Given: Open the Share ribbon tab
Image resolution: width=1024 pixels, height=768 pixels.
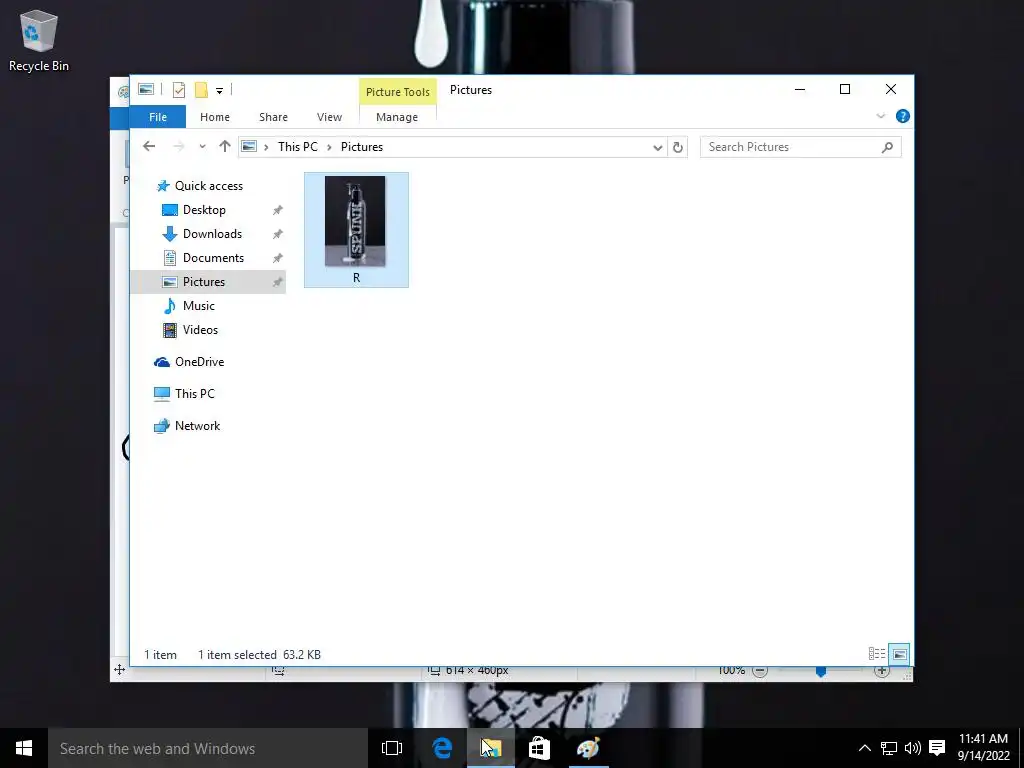Looking at the screenshot, I should point(273,117).
